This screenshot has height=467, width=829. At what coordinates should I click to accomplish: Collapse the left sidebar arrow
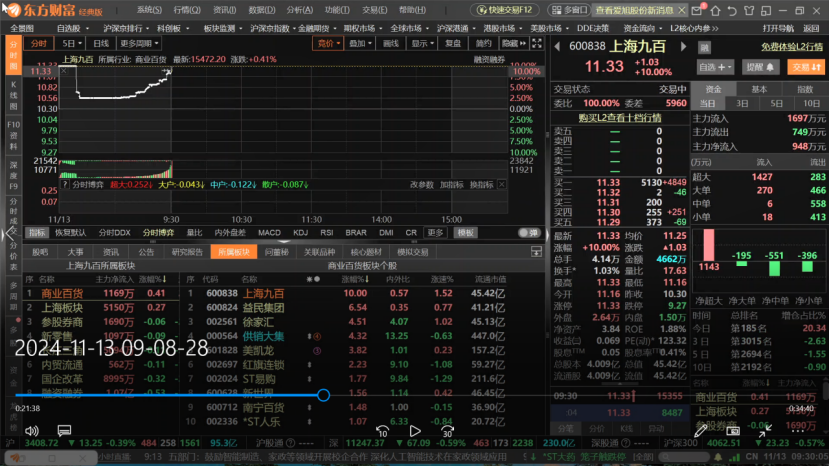point(8,234)
